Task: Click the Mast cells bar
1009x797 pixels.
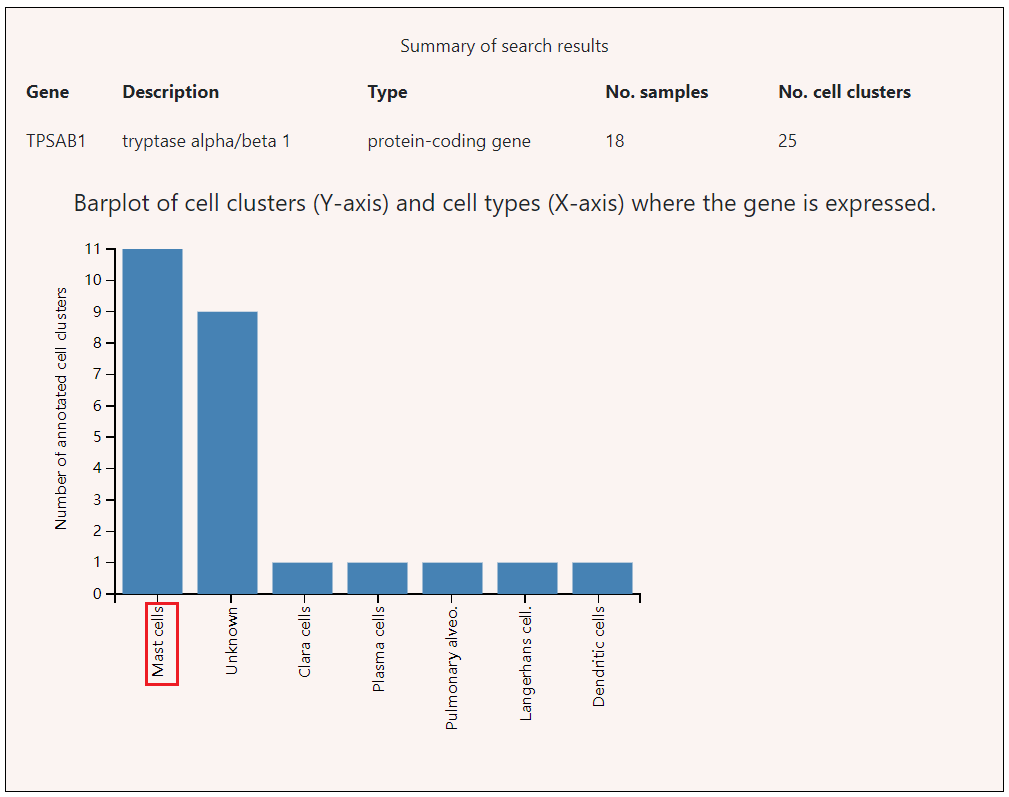Action: tap(153, 421)
